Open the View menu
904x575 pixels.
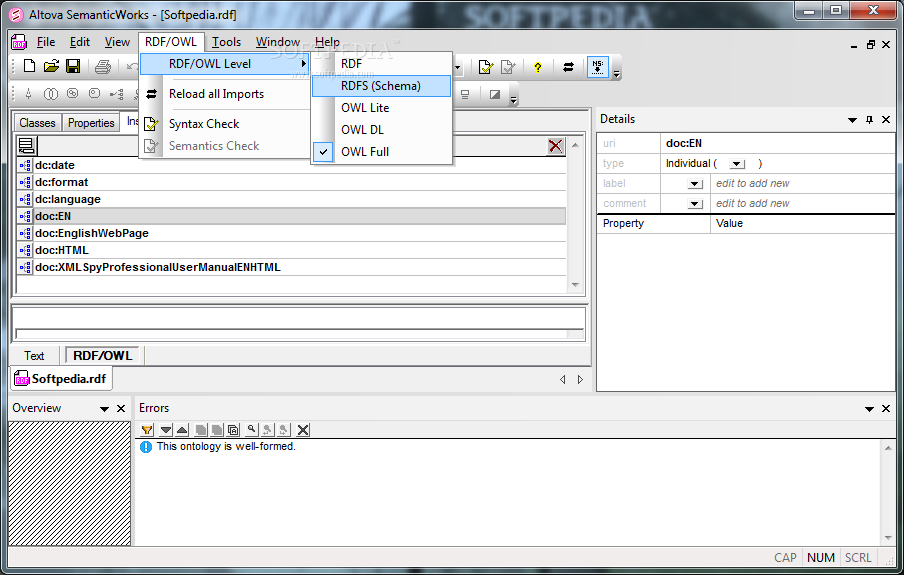click(x=117, y=42)
